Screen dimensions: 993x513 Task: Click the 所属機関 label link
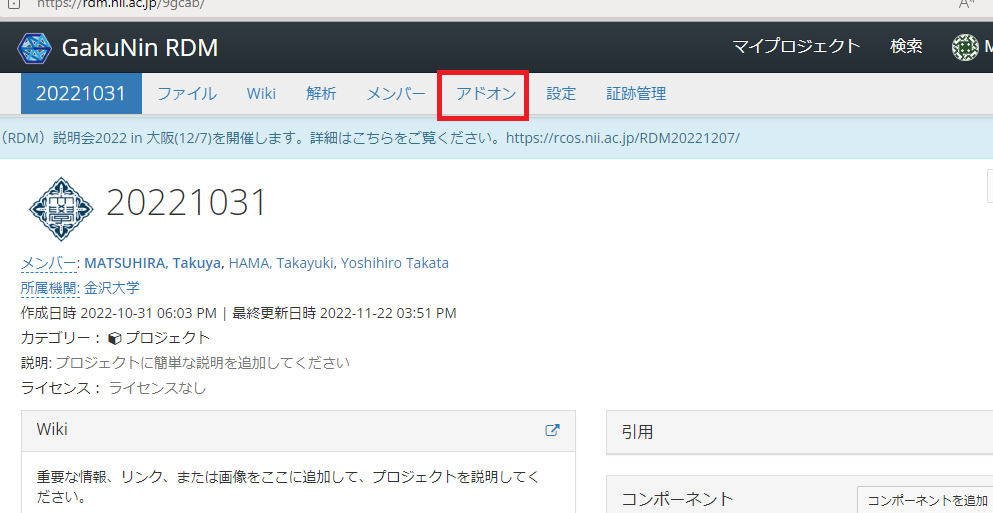point(49,288)
